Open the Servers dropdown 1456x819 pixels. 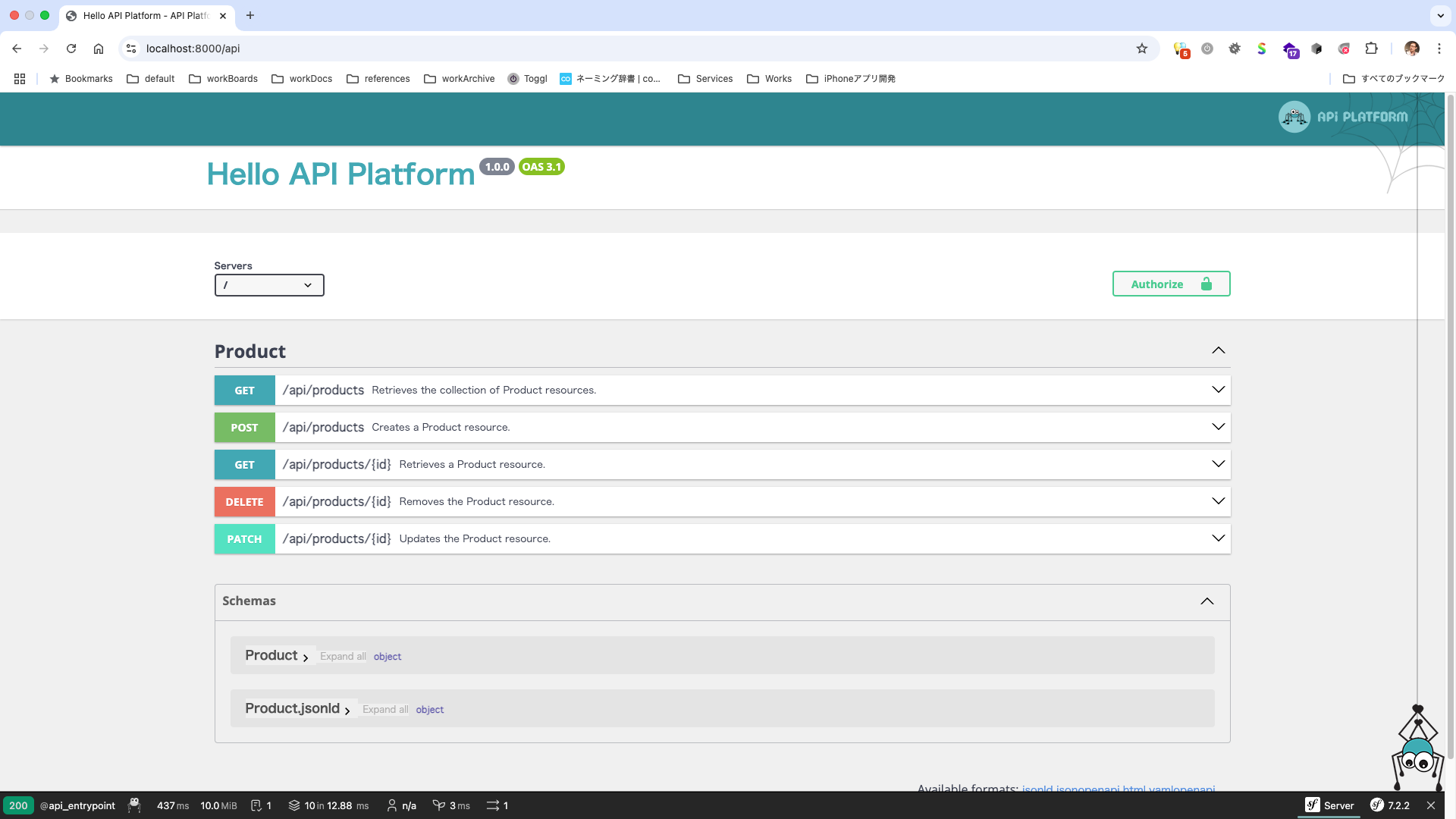tap(269, 285)
